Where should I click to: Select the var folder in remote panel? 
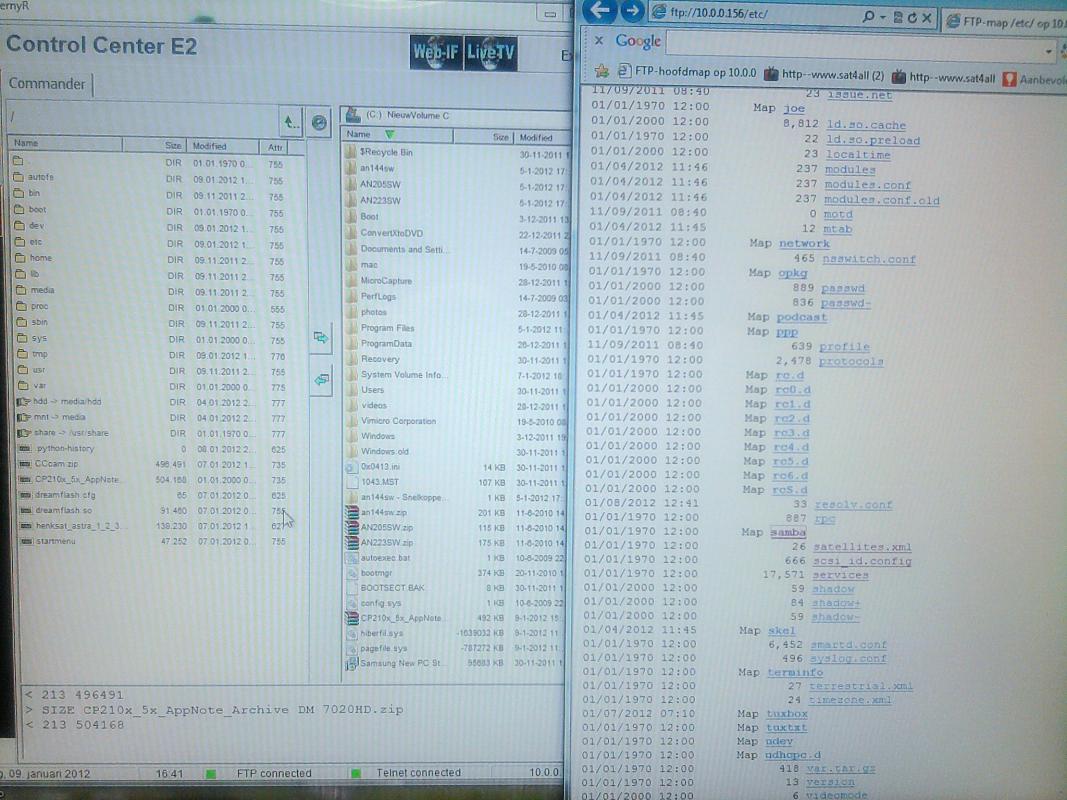click(31, 386)
